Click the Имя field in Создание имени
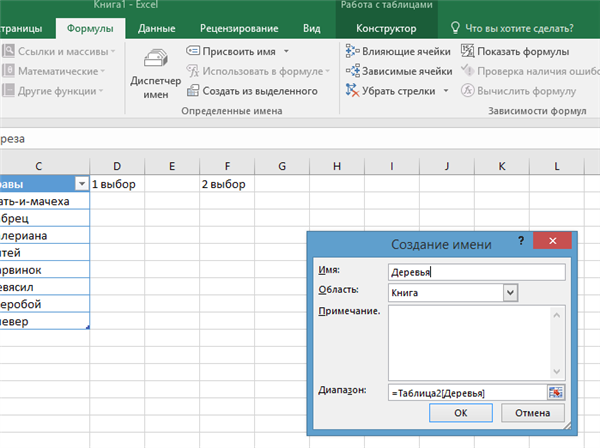Screen dimensions: 600x448 476,272
